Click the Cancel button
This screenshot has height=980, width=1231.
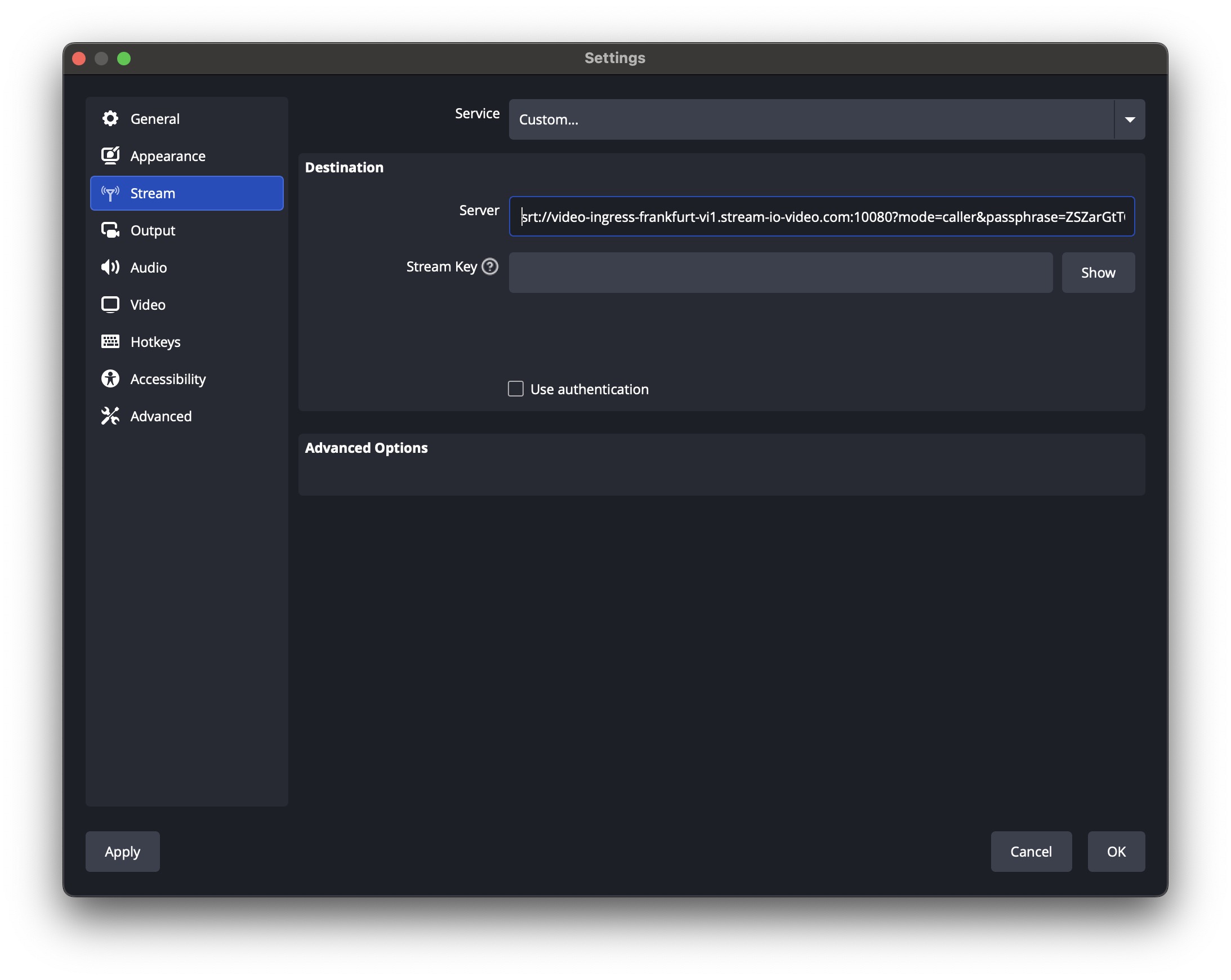1031,852
